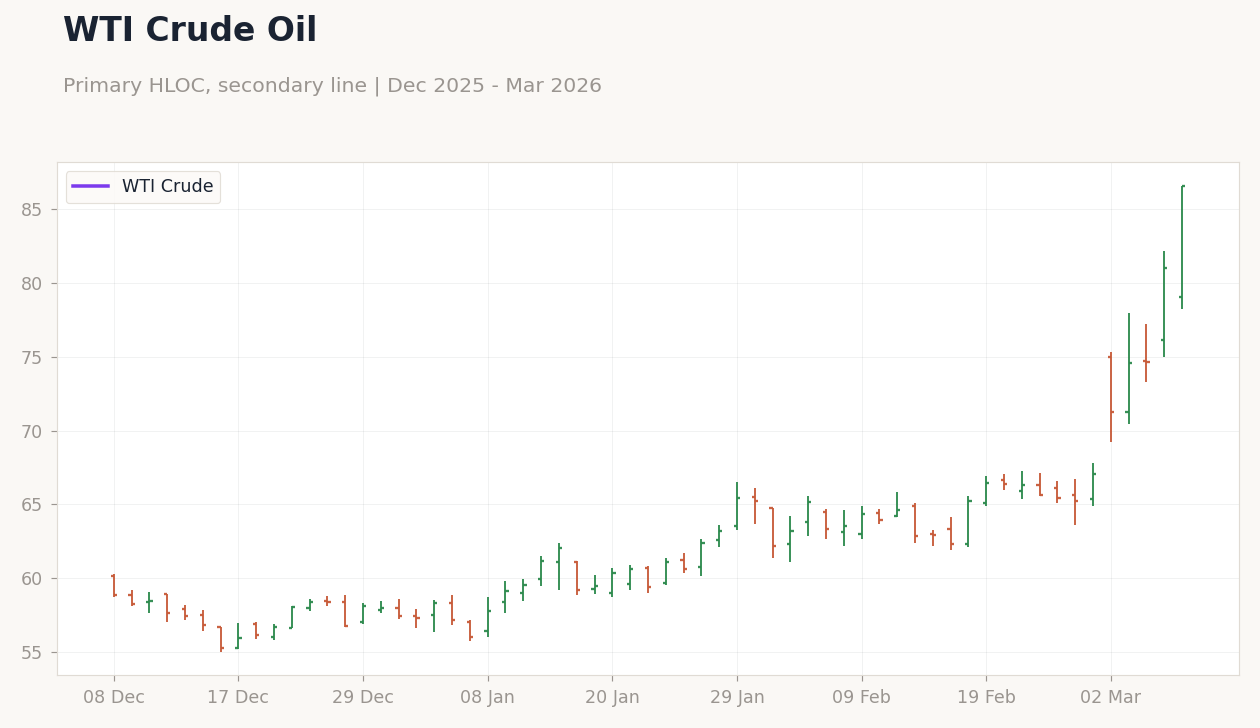1260x728 pixels.
Task: Click the 85 y-axis price label
Action: click(x=33, y=210)
